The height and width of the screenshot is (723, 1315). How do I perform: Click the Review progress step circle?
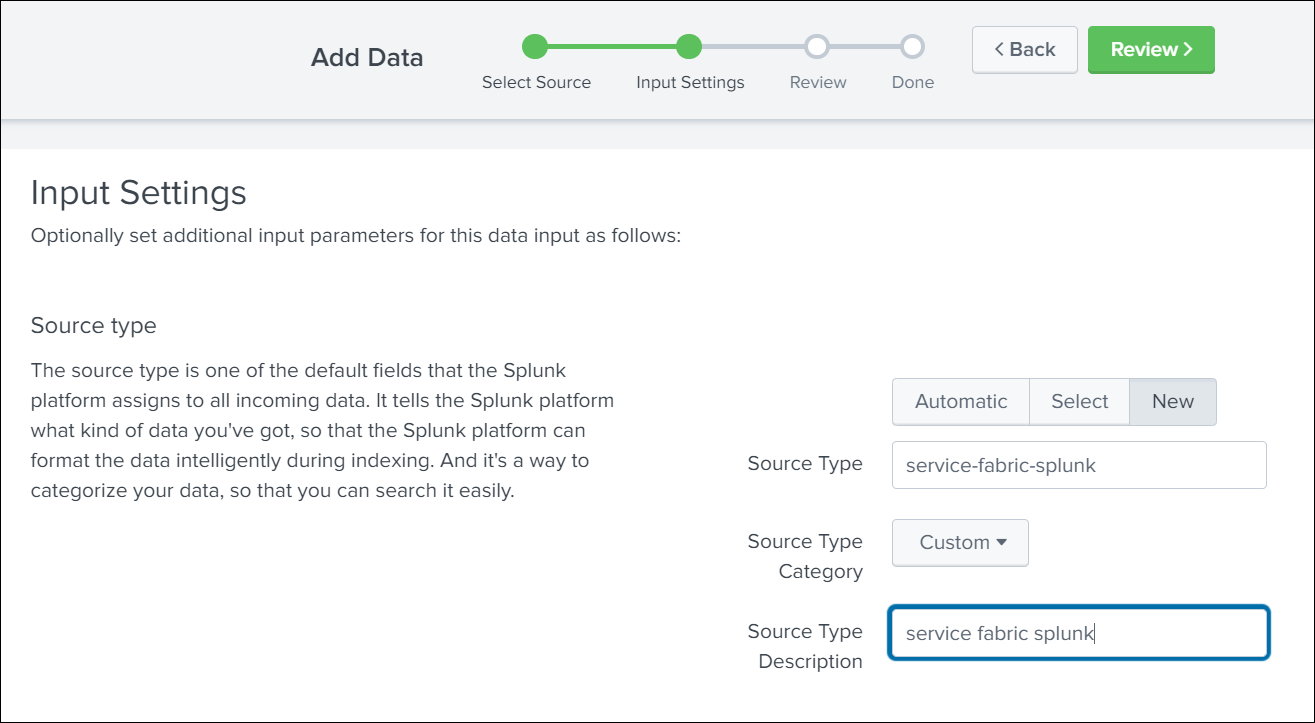[817, 46]
